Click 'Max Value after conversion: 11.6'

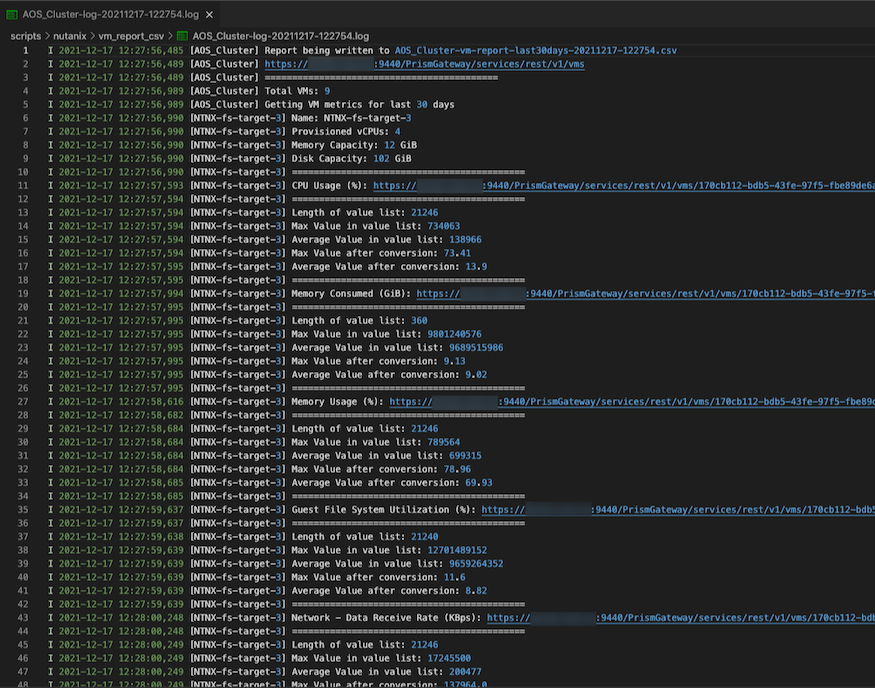click(378, 578)
